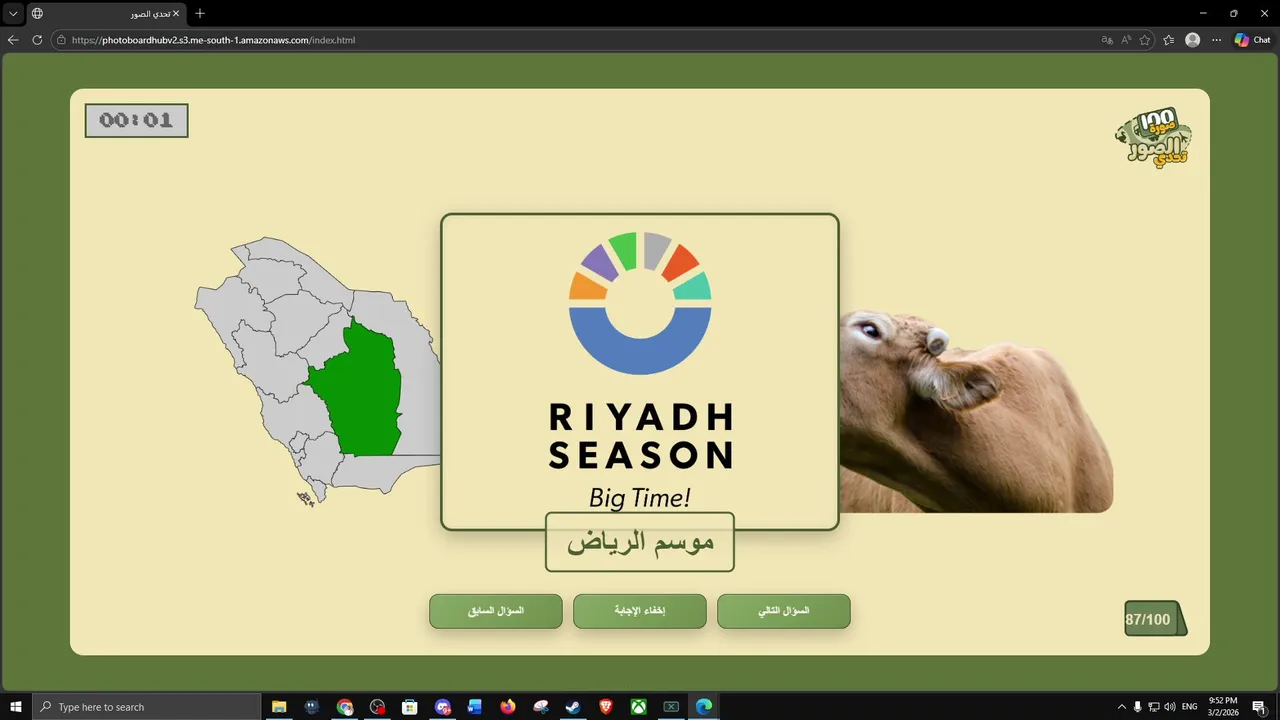This screenshot has width=1280, height=720.
Task: Open the Read aloud icon in address bar
Action: point(1126,40)
